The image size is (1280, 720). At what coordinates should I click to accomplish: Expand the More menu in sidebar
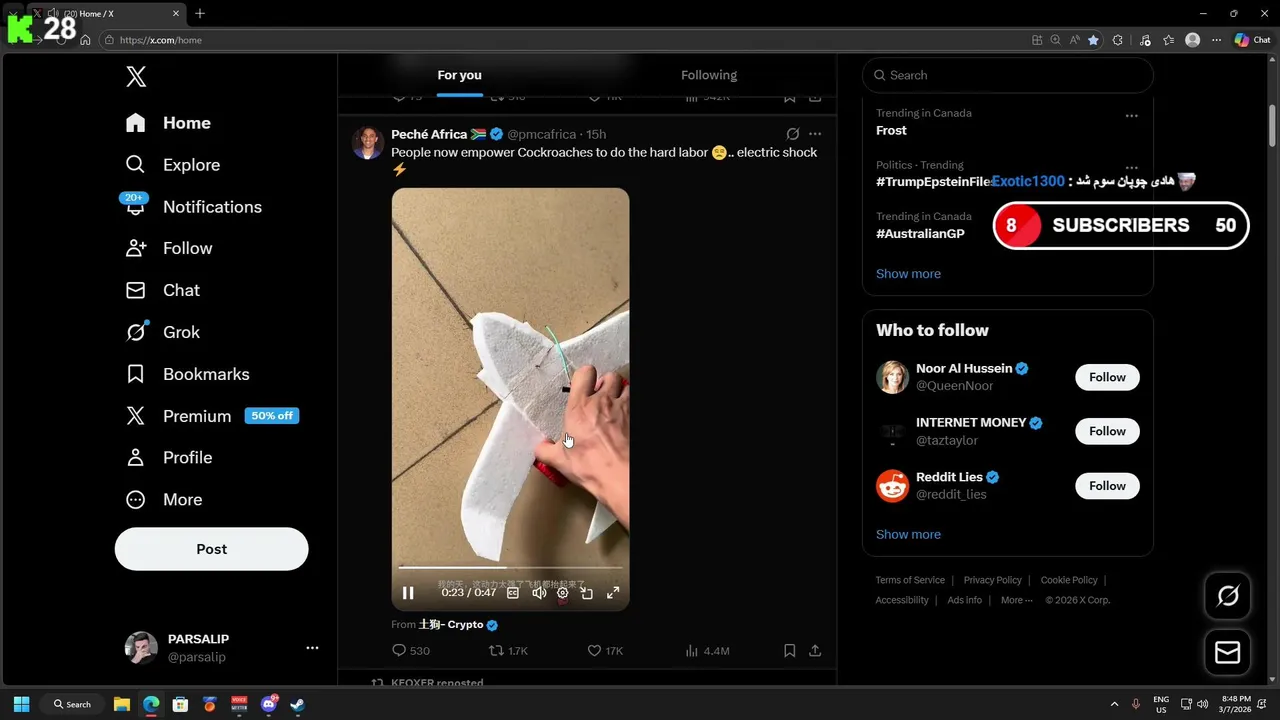pos(164,499)
